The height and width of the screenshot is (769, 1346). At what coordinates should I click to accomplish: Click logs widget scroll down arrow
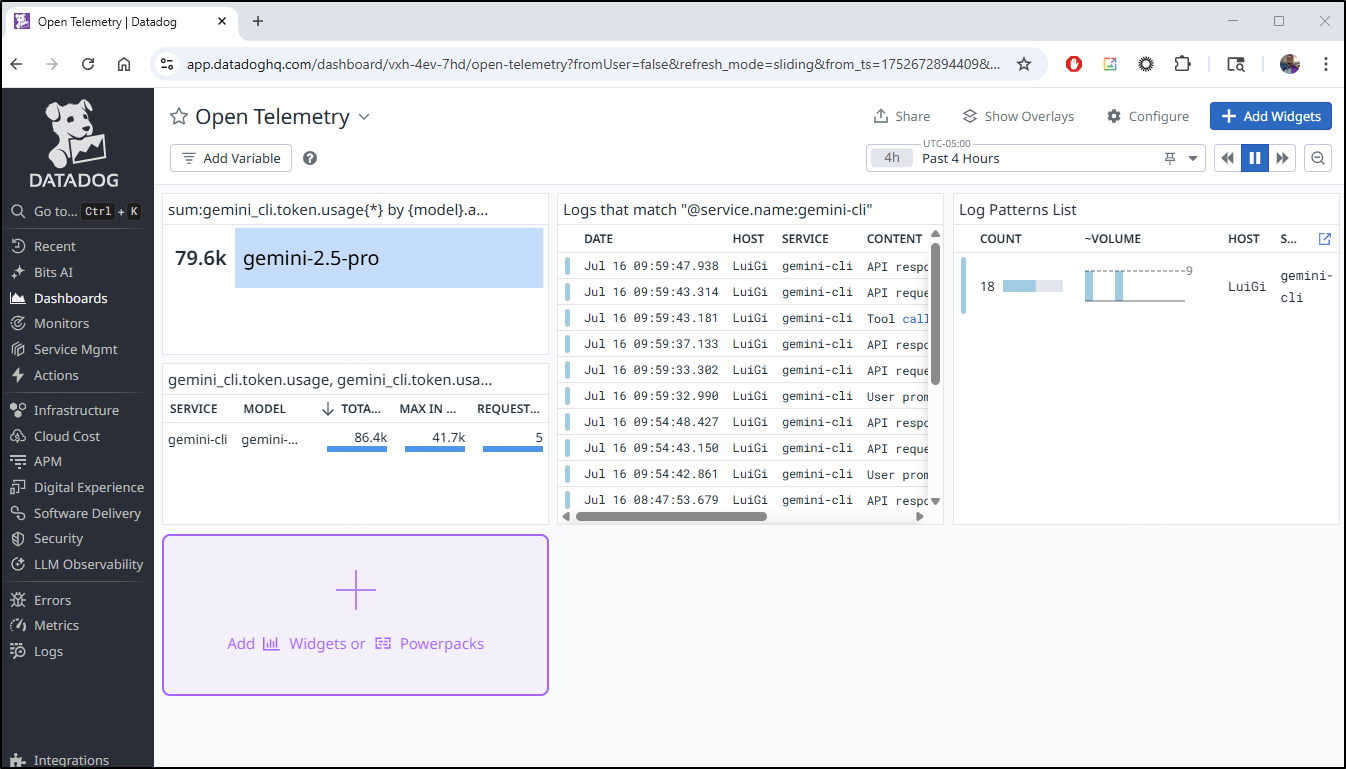tap(936, 501)
